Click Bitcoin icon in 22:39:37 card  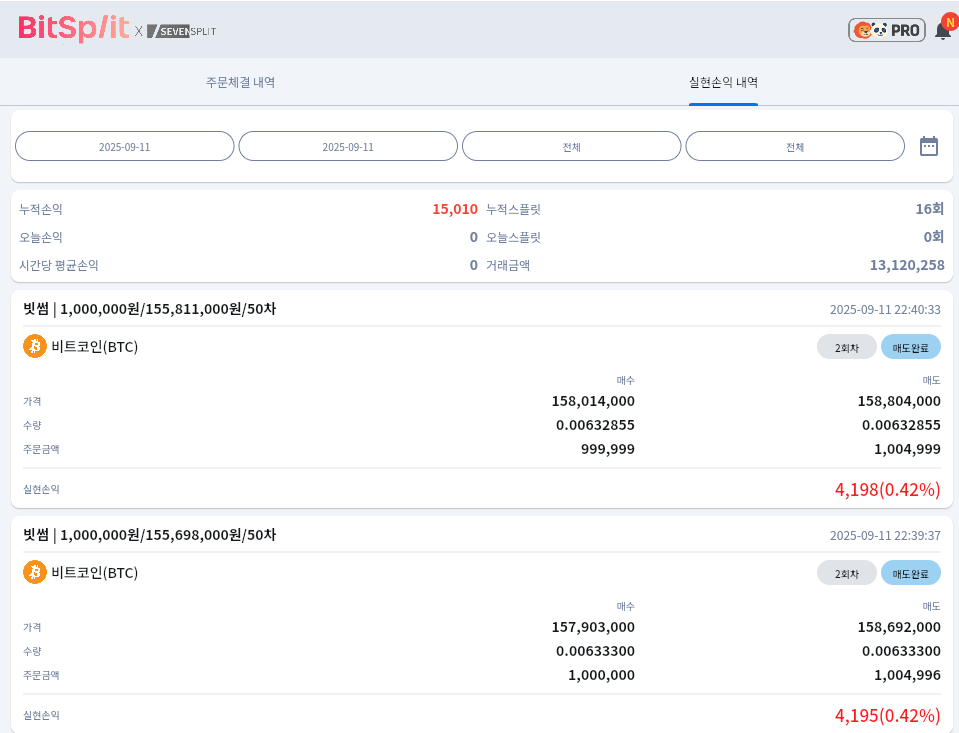pyautogui.click(x=35, y=572)
